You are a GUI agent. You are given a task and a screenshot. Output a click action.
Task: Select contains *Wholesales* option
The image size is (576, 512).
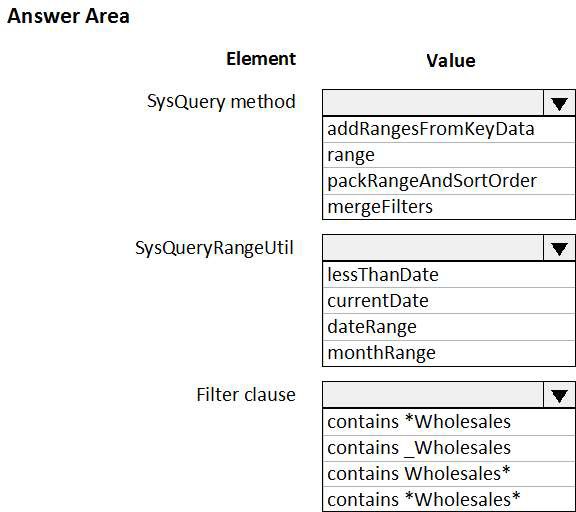(x=449, y=499)
